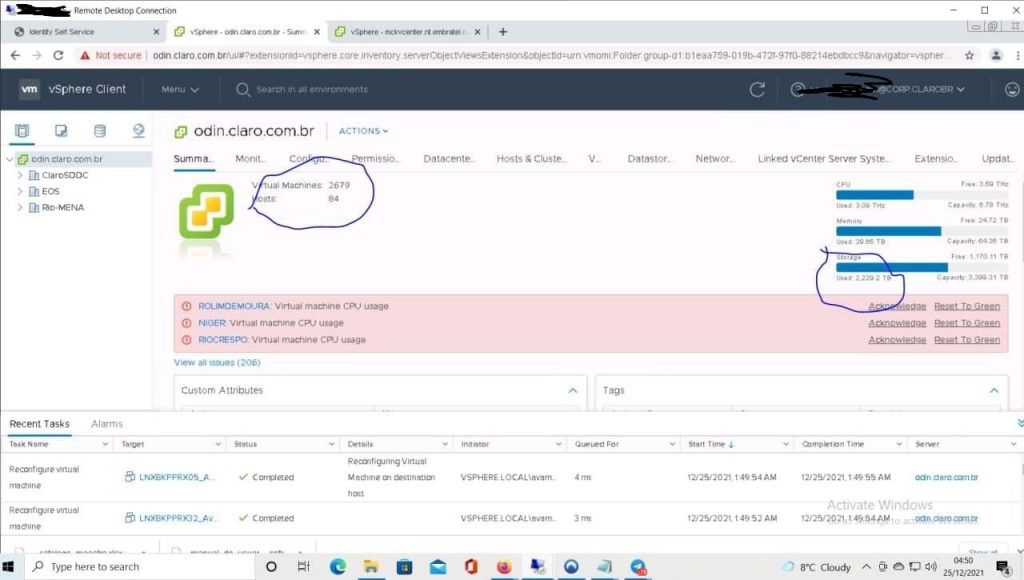Click the Storage usage capacity bar
1024x580 pixels.
click(922, 267)
